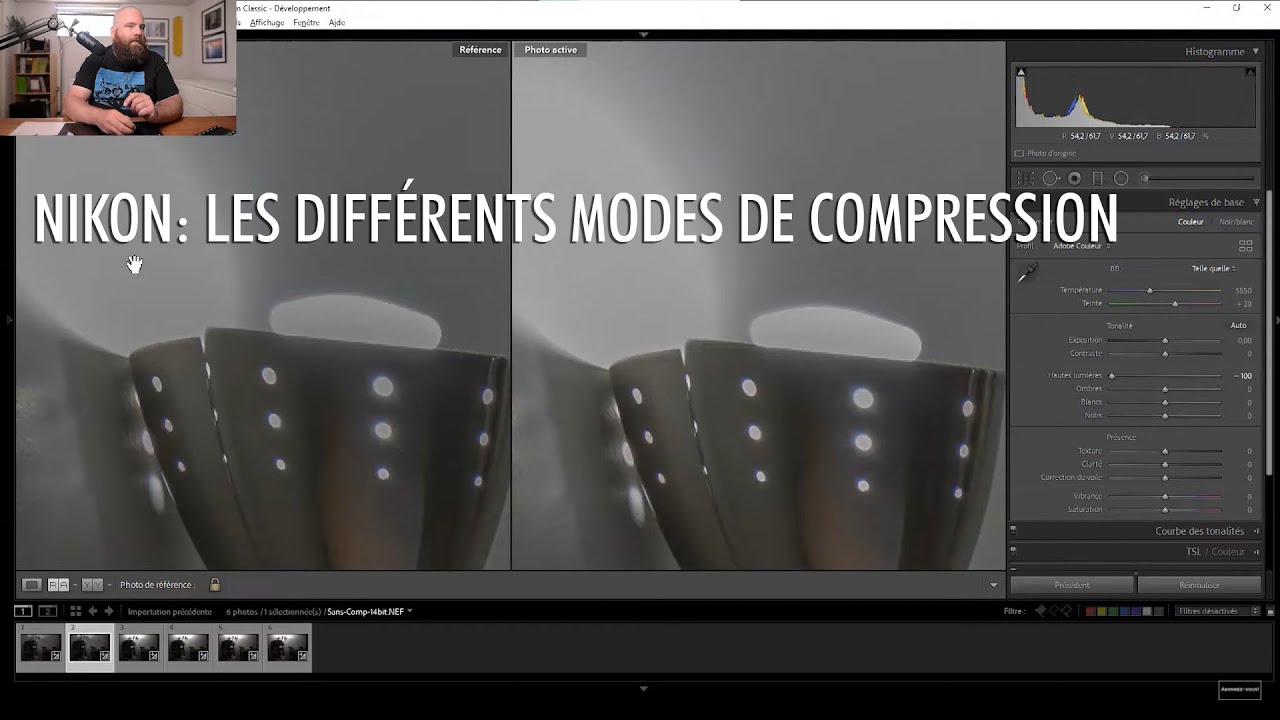1280x720 pixels.
Task: Click Importation précédente source text
Action: [x=169, y=611]
